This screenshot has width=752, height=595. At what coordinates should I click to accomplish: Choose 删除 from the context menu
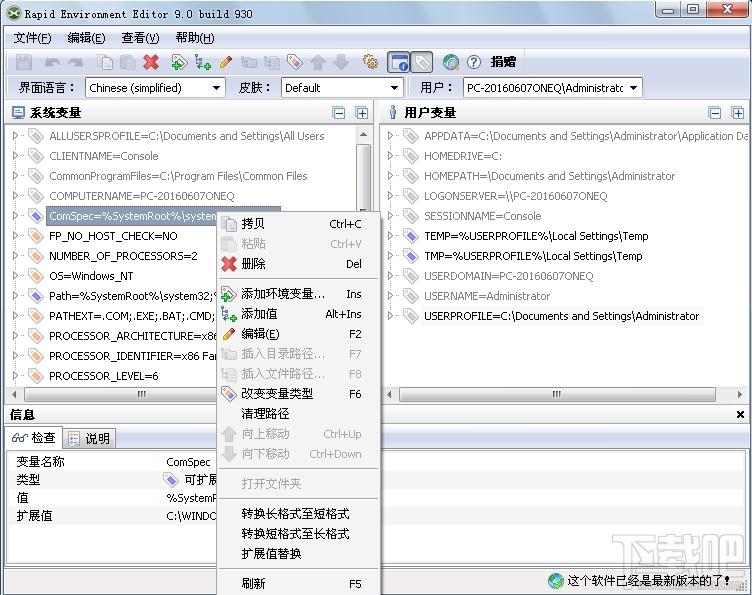coord(298,264)
